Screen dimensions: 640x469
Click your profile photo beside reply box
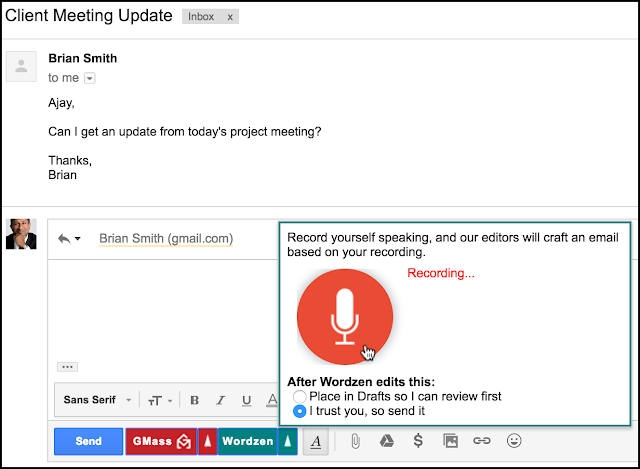(x=21, y=234)
